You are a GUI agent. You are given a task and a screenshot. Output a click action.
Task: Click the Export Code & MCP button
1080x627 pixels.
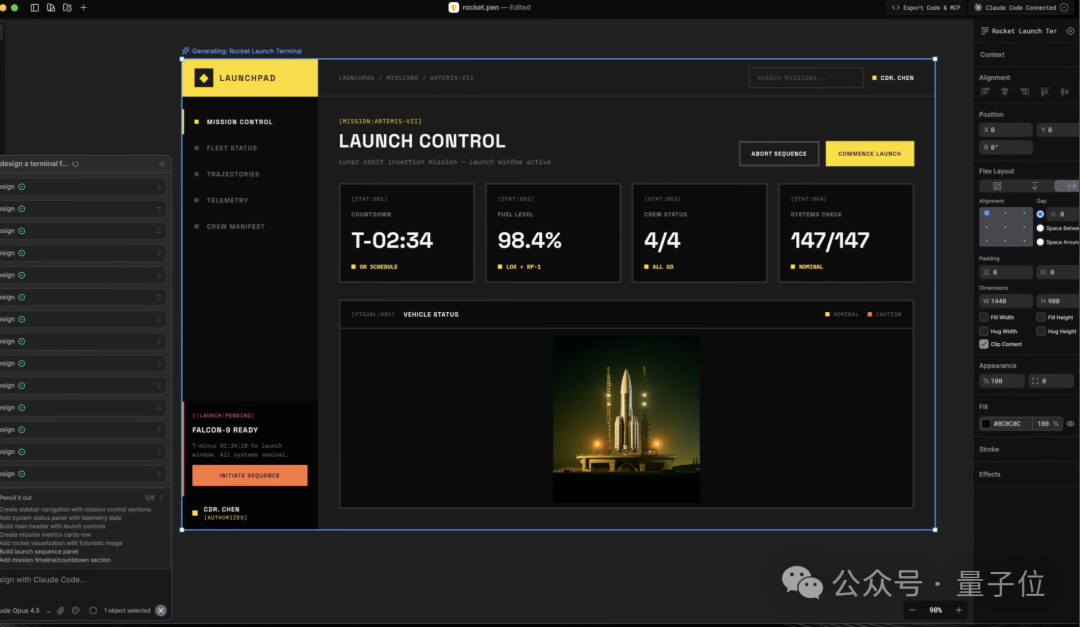926,8
